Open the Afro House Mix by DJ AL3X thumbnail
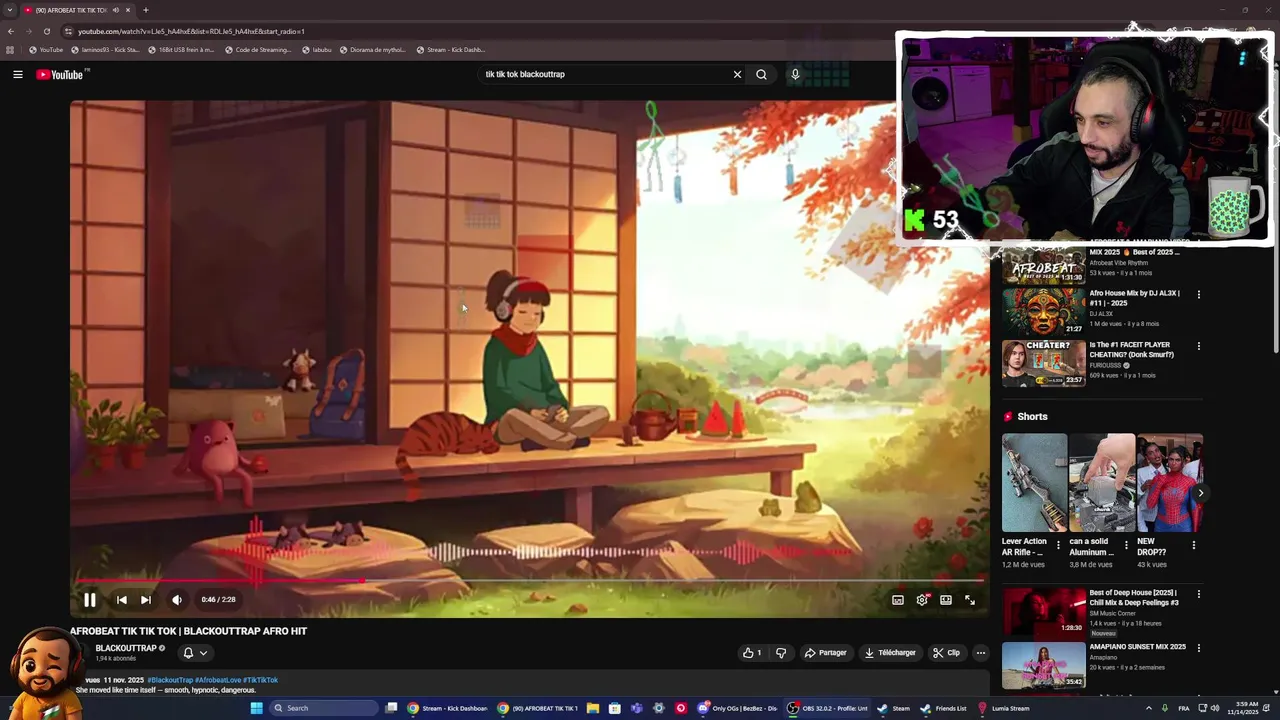The width and height of the screenshot is (1280, 720). pos(1043,311)
